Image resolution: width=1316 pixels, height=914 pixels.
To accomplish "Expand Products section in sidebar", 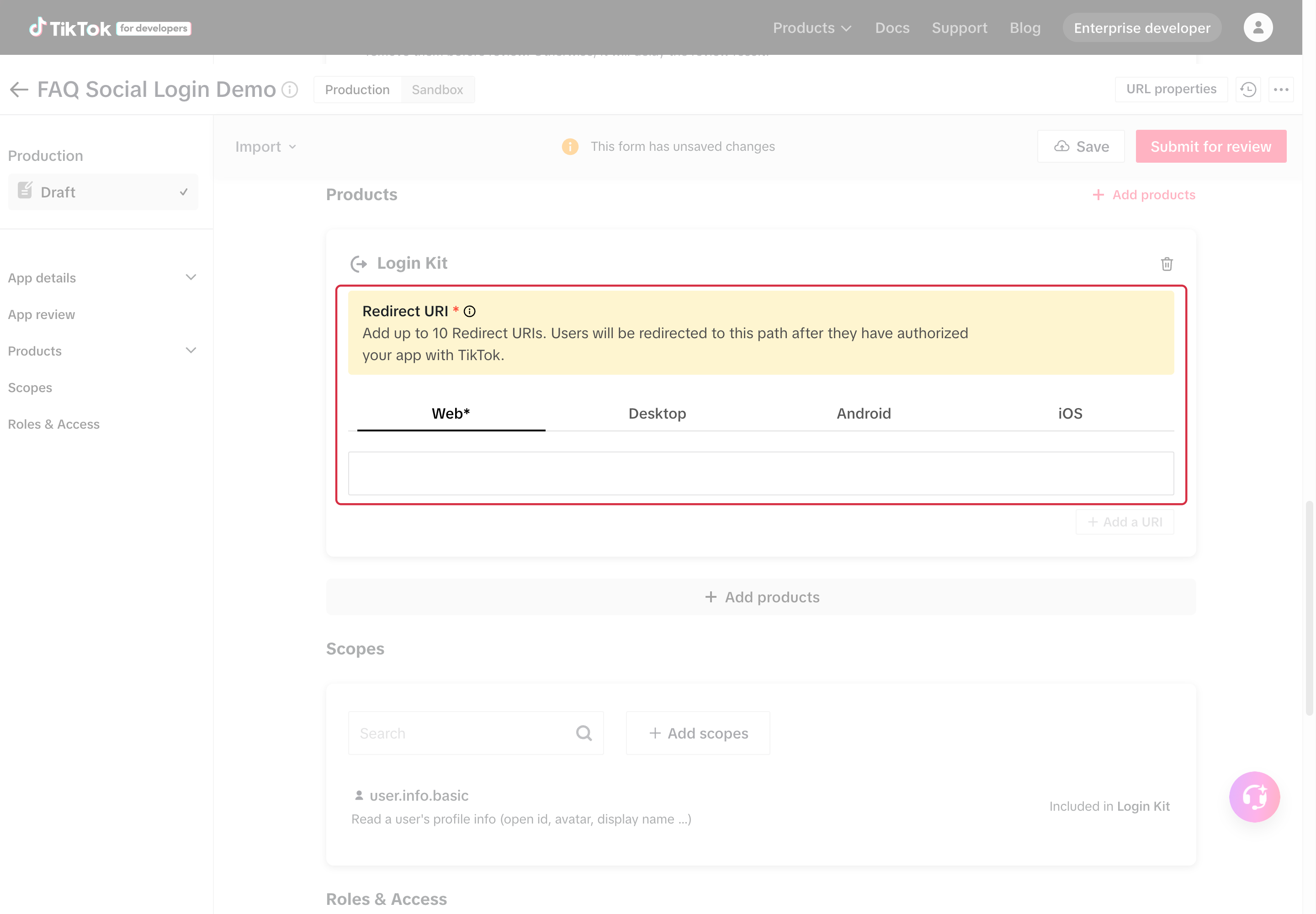I will pos(103,351).
